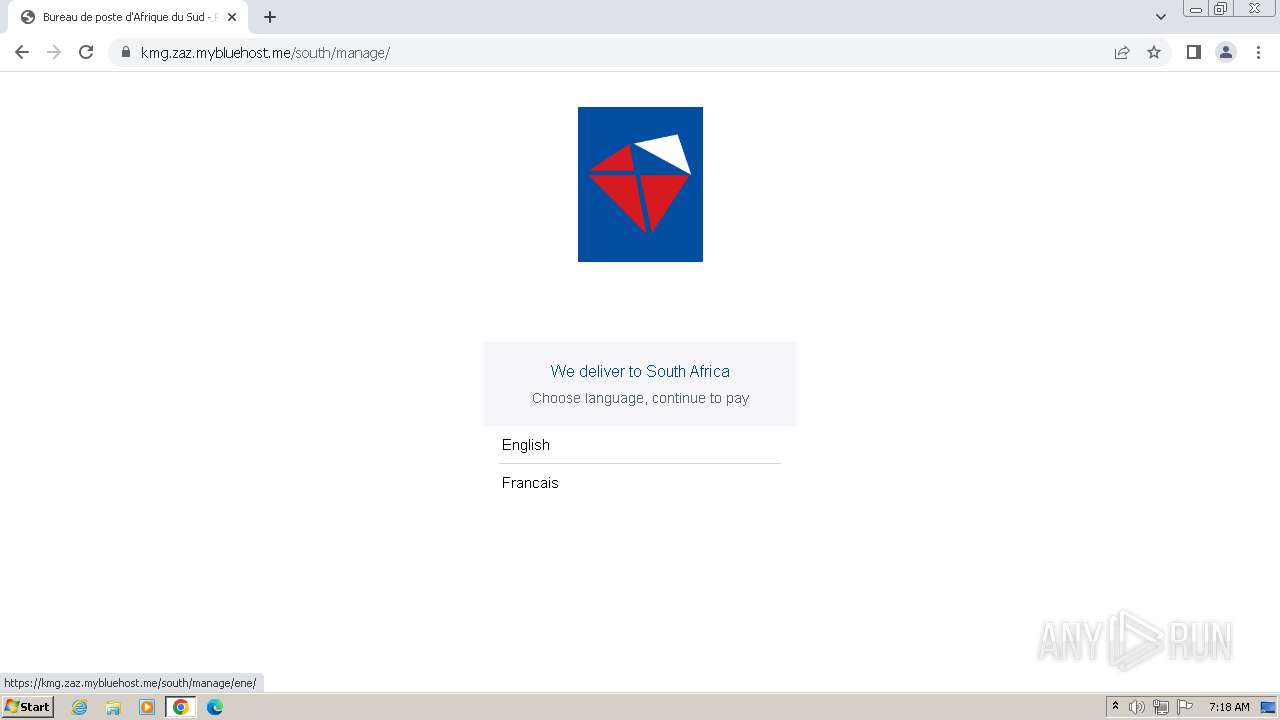
Task: Click 'We deliver to South Africa' heading
Action: click(640, 371)
